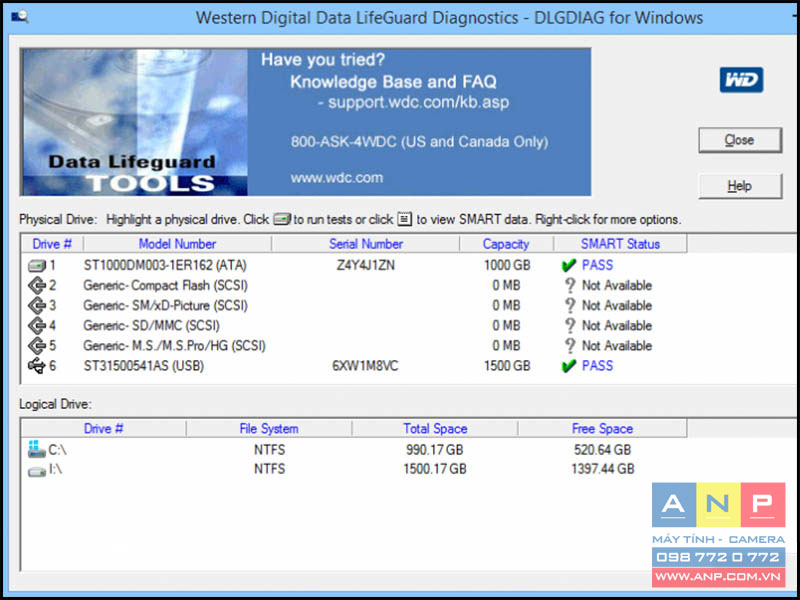Sort by the Capacity column header
The image size is (800, 600).
[506, 244]
